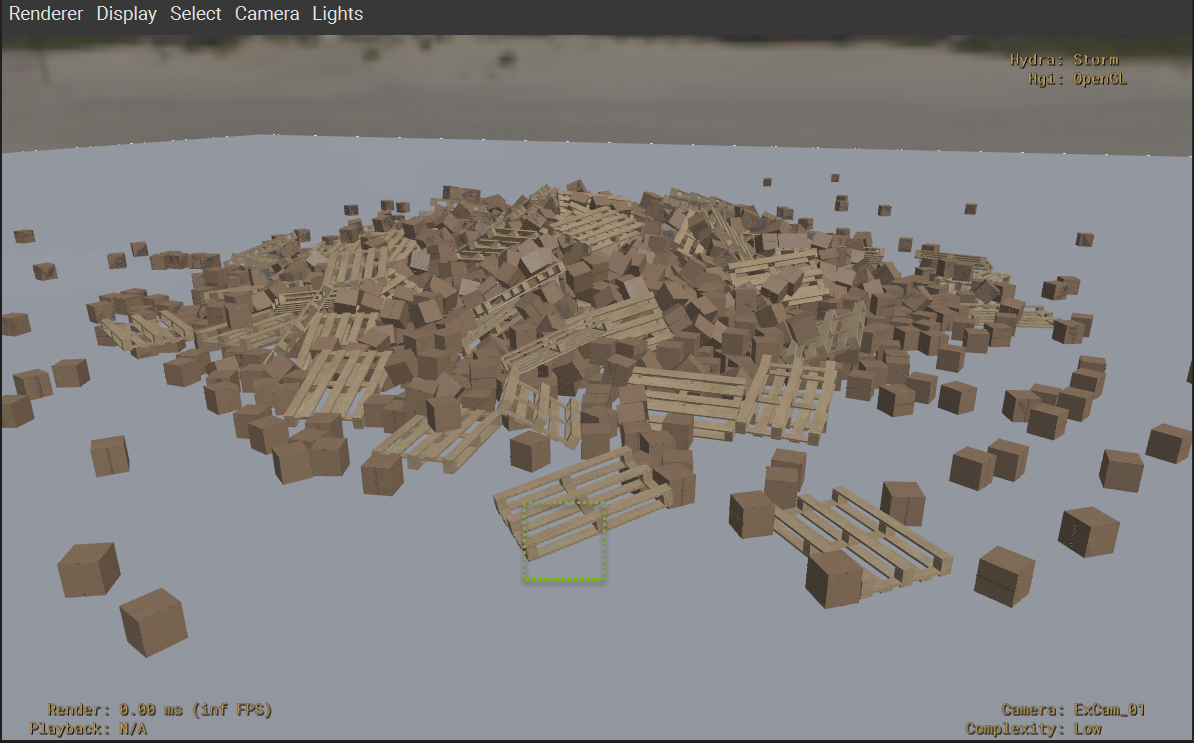Open the Lights menu
Screen dimensions: 1194x743
click(337, 14)
